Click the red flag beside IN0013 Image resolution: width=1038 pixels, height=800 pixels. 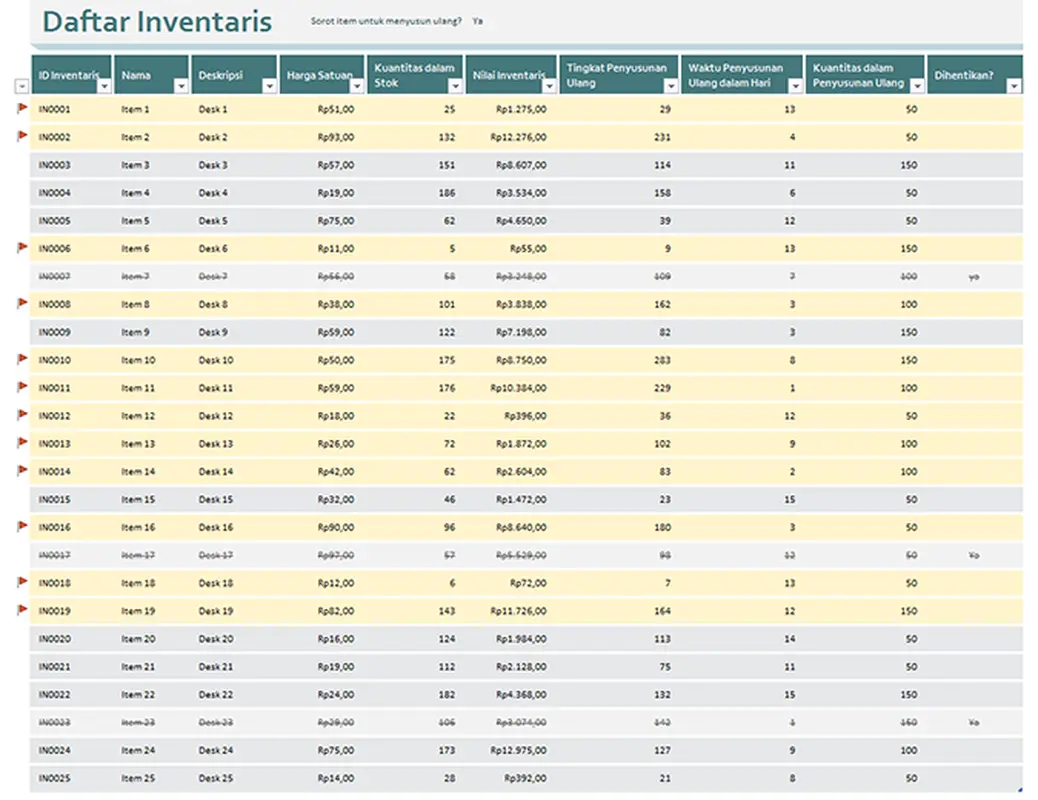pos(22,442)
